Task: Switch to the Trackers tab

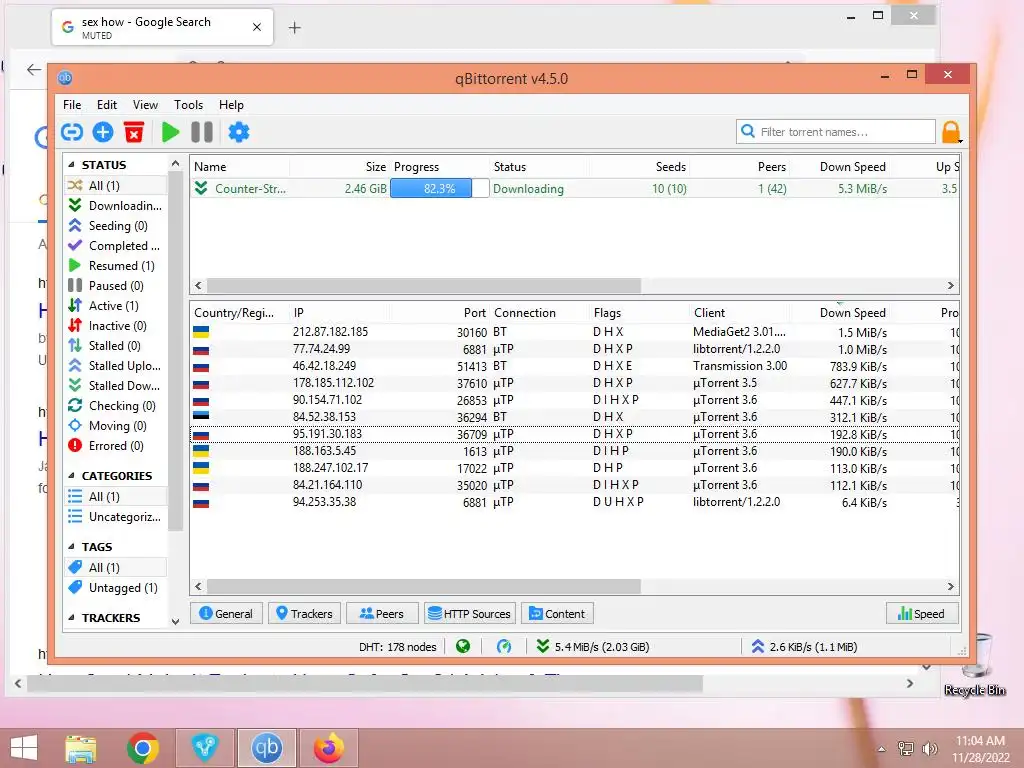Action: 304,614
